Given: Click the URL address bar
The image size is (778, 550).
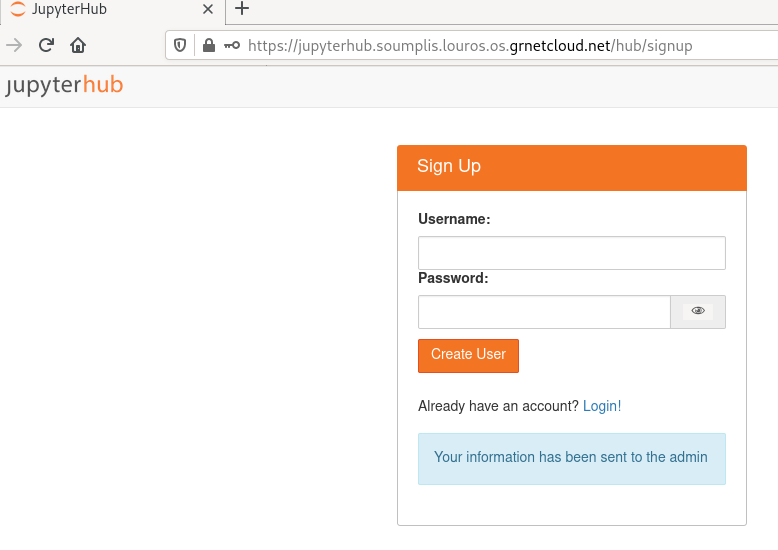Looking at the screenshot, I should pyautogui.click(x=470, y=45).
